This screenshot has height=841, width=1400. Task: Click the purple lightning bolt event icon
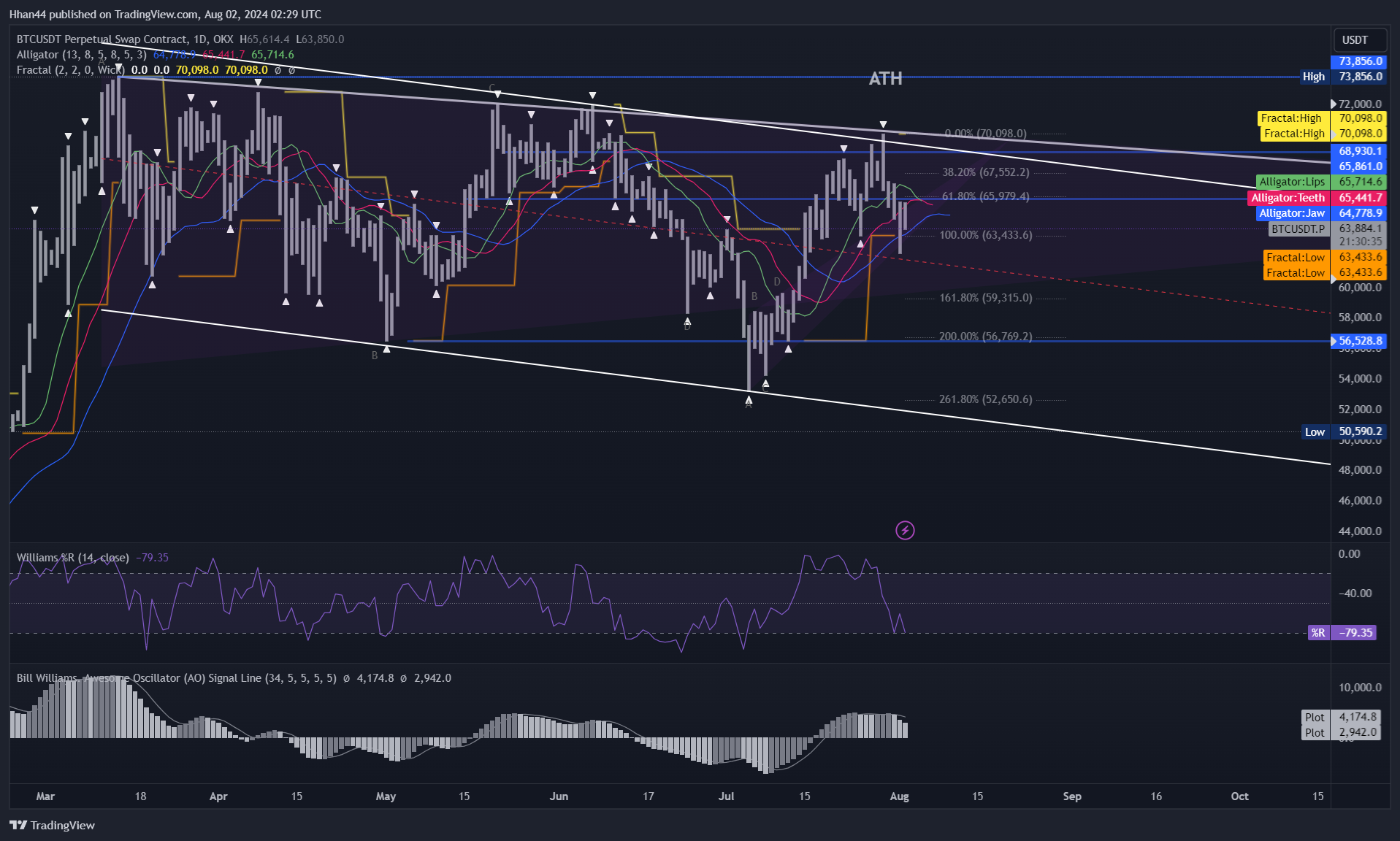point(905,530)
